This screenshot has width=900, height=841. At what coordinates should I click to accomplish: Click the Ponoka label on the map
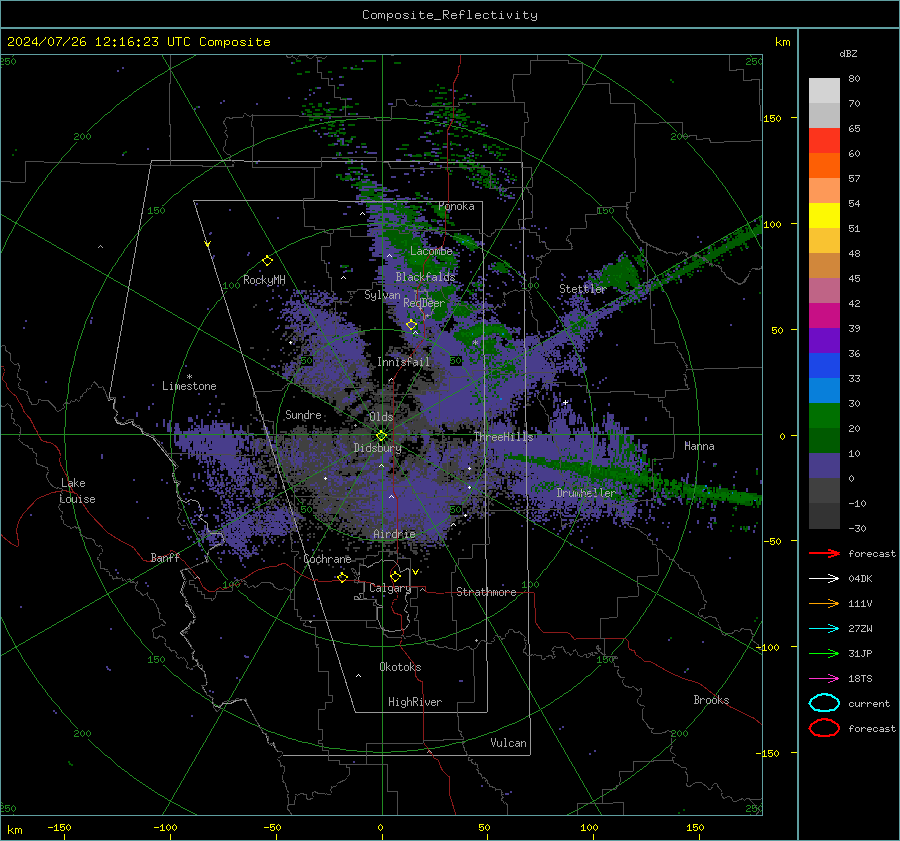point(456,206)
